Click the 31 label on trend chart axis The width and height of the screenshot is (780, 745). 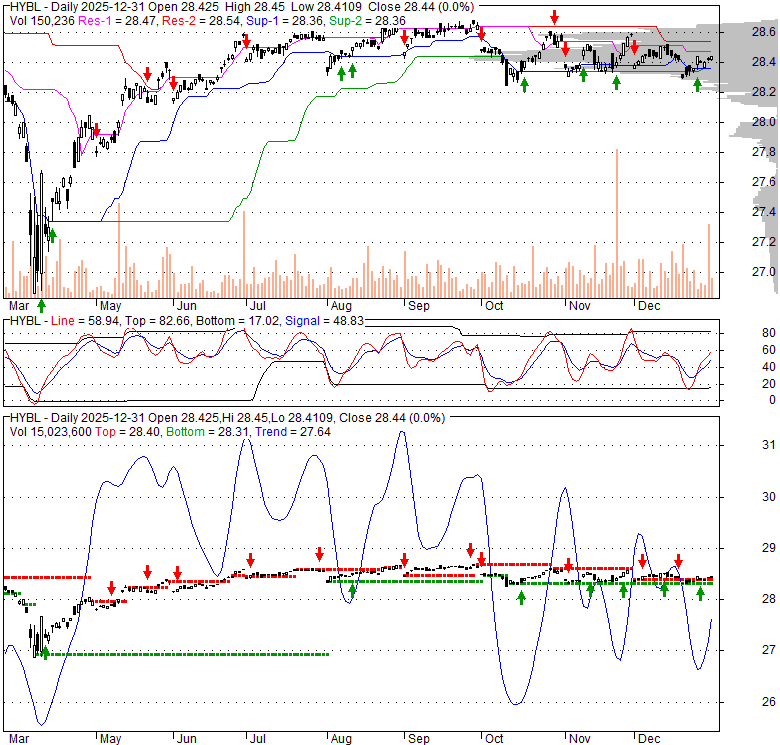[x=769, y=445]
